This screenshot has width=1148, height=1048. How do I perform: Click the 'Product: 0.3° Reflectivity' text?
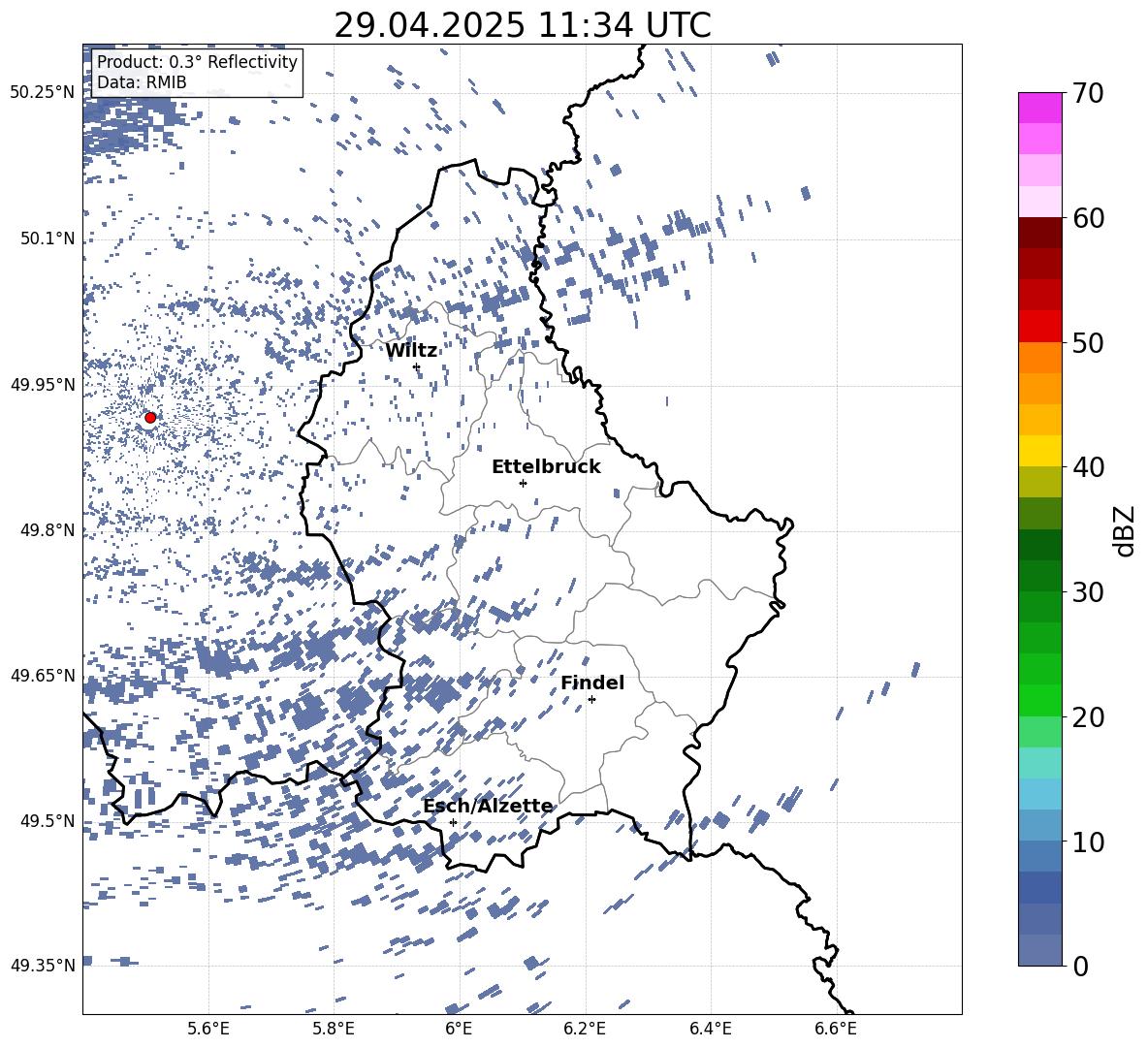click(197, 62)
